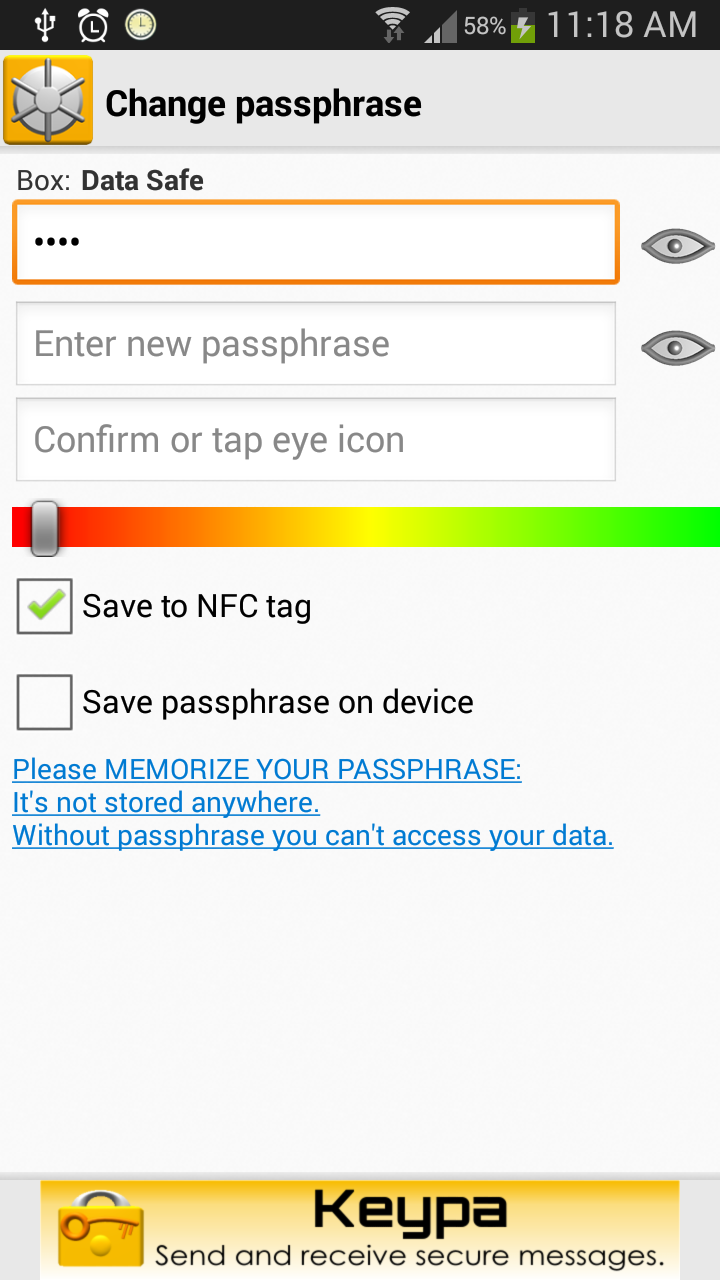Viewport: 720px width, 1280px height.
Task: Tap the 'It's not stored anywhere' link
Action: (x=165, y=802)
